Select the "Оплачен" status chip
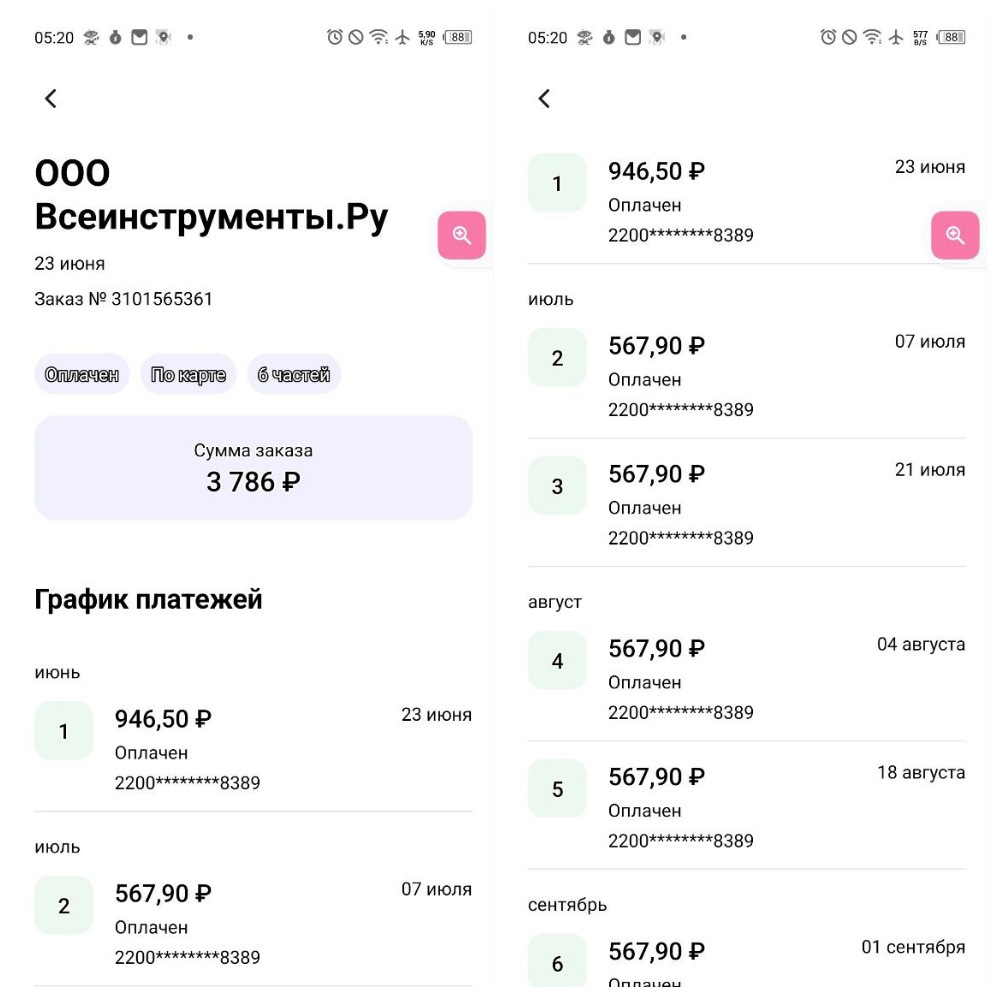Screen dimensions: 1000x1000 tap(82, 375)
